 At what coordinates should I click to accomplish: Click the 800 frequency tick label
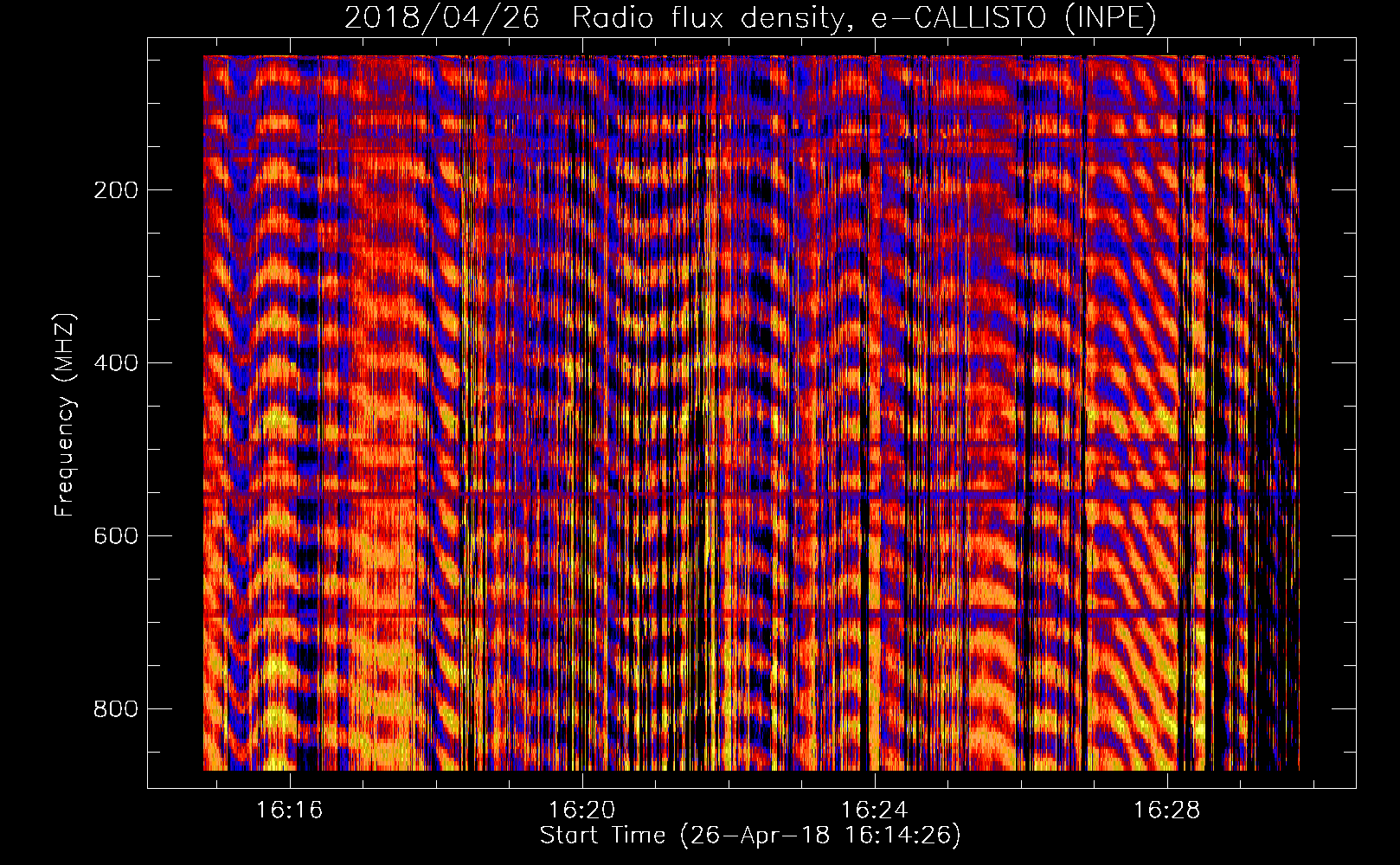pyautogui.click(x=116, y=709)
